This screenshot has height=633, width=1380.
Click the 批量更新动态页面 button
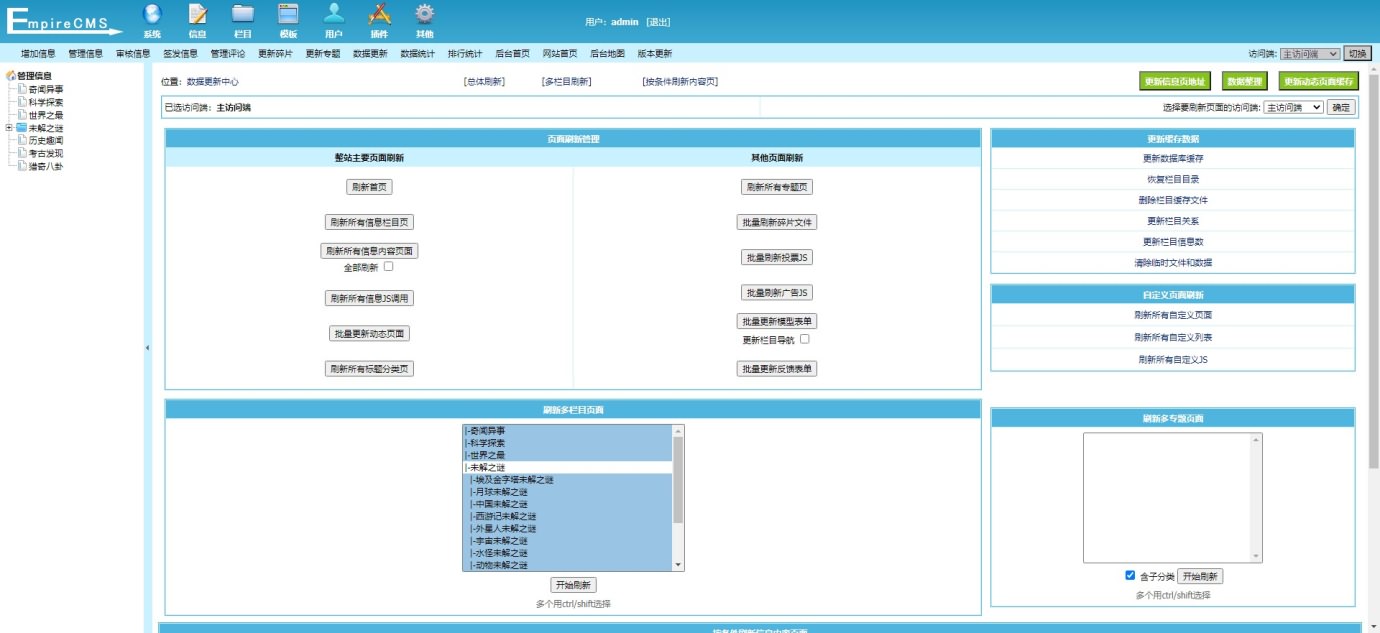(x=369, y=334)
